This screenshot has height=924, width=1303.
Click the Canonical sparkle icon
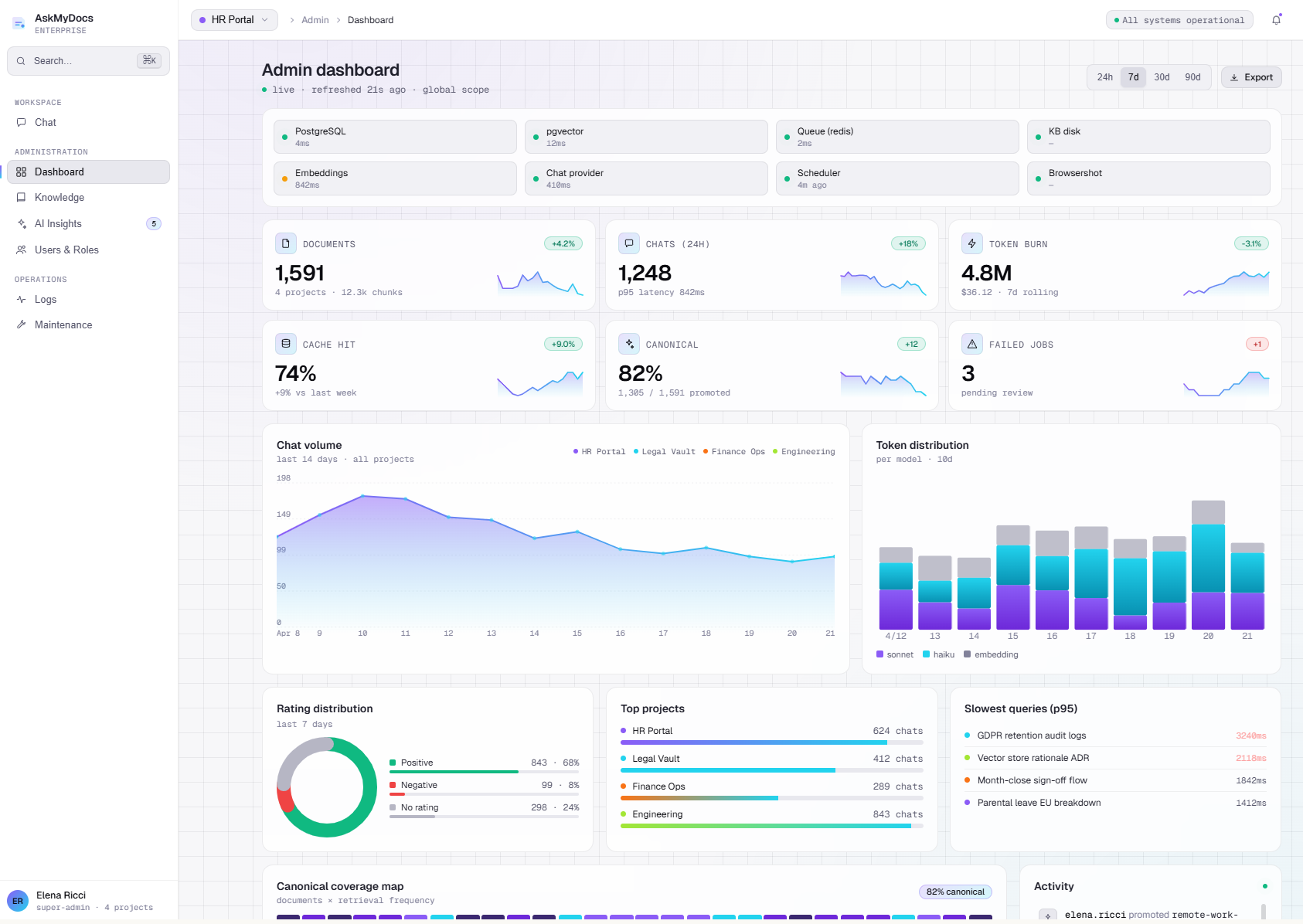(x=629, y=344)
